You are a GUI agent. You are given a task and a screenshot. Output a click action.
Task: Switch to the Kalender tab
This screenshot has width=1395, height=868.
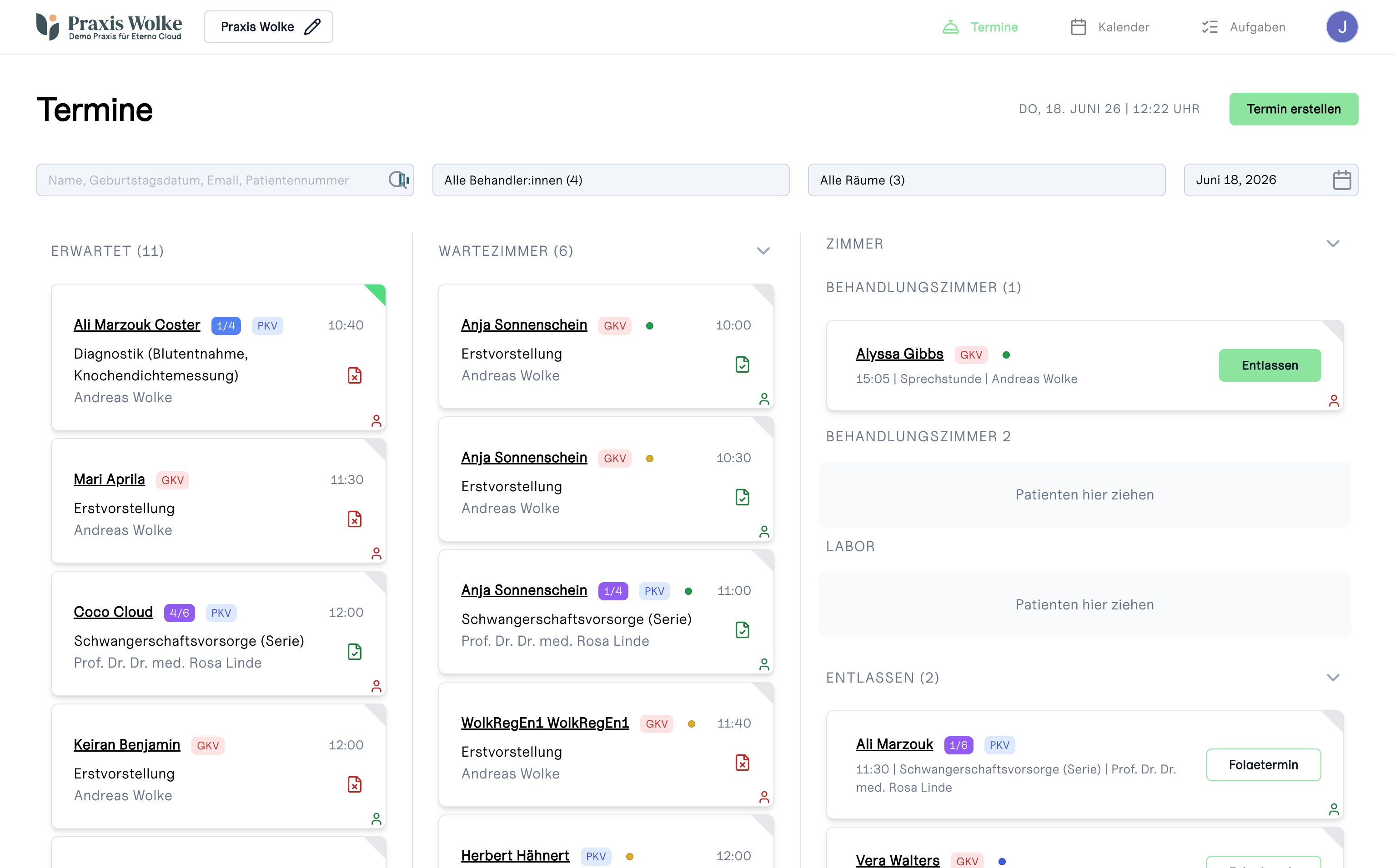click(1109, 27)
